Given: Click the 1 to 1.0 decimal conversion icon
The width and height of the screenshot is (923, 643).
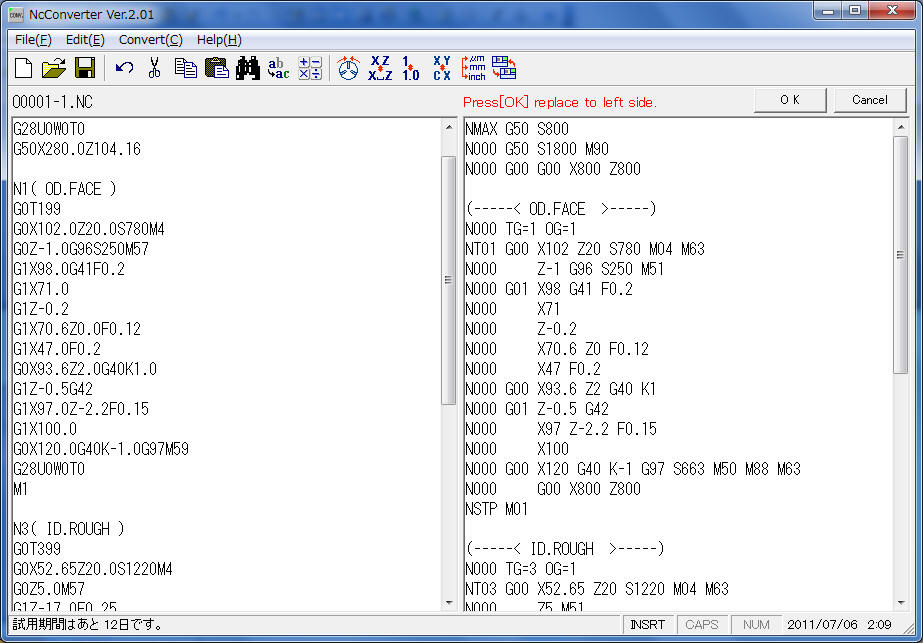Looking at the screenshot, I should (x=410, y=68).
